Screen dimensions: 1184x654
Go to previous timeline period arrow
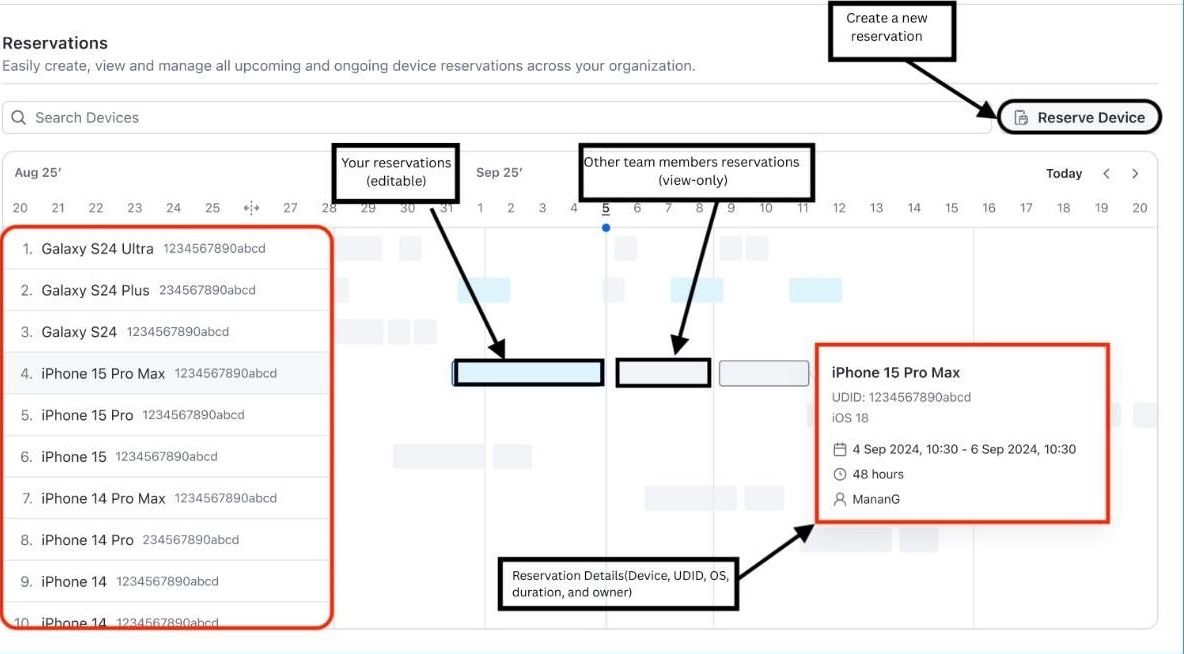coord(1106,174)
